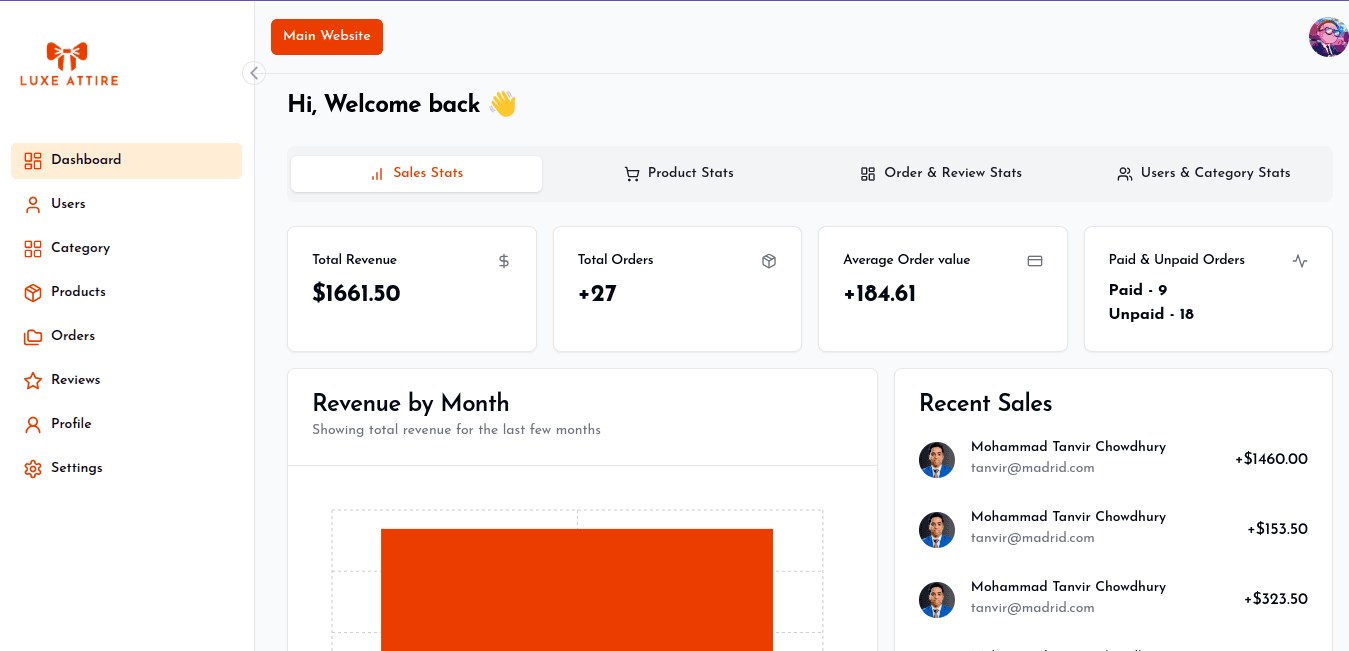Click the Sales Stats tab
Screen dimensions: 1349x651
(x=416, y=174)
